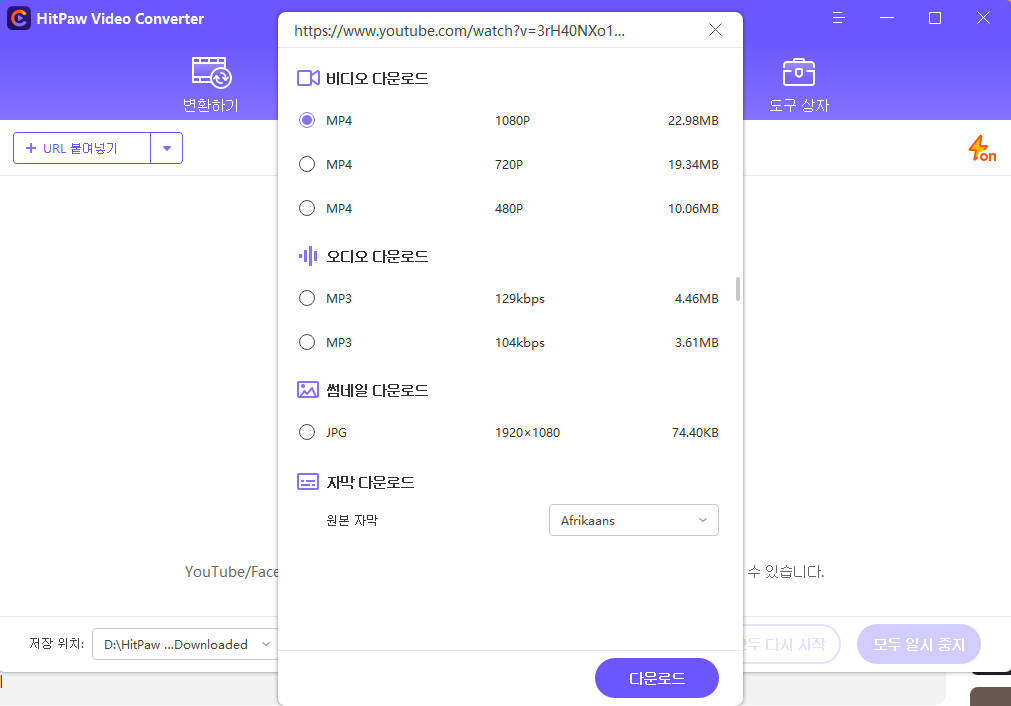Image resolution: width=1011 pixels, height=706 pixels.
Task: Open the hamburger menu in title bar
Action: tap(838, 18)
